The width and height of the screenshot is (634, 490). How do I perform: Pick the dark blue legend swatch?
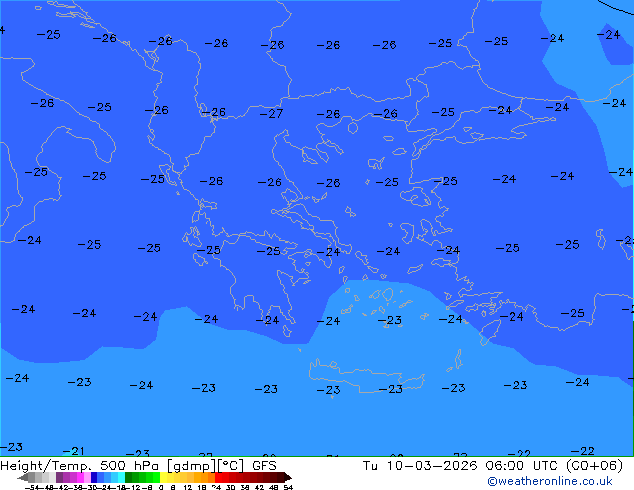94,477
